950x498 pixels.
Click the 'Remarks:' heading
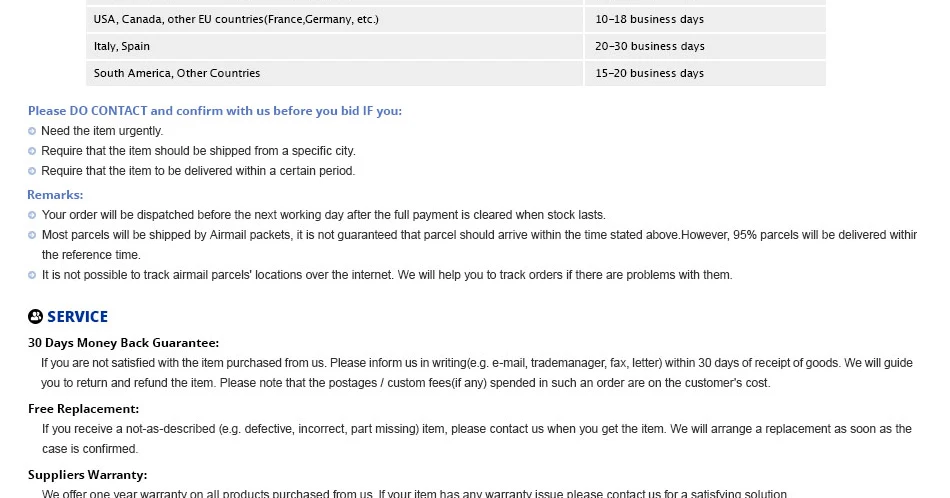55,195
